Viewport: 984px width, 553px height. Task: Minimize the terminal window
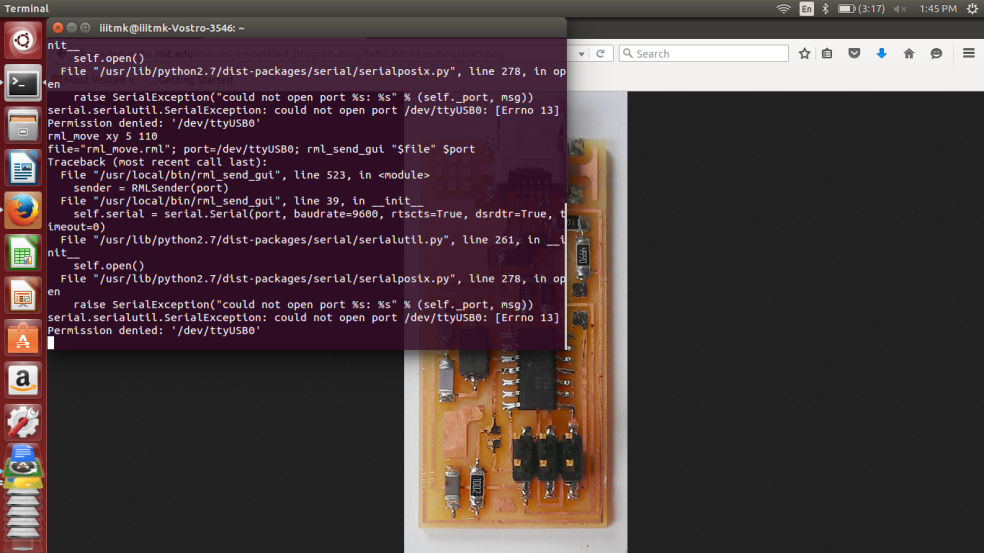point(72,28)
